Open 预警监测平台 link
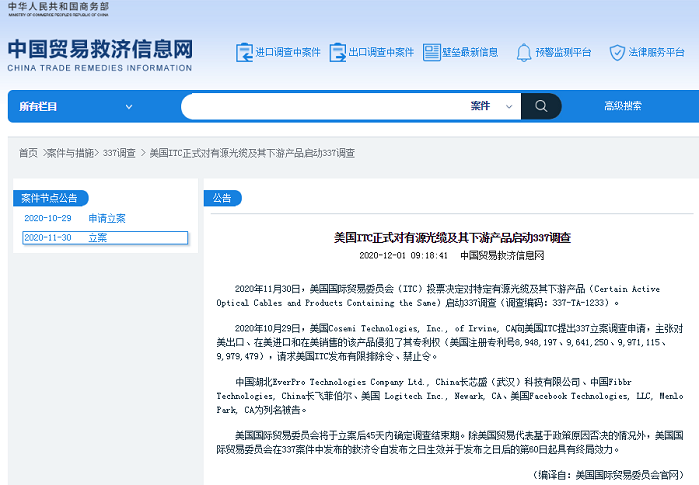699x485 pixels. [563, 53]
